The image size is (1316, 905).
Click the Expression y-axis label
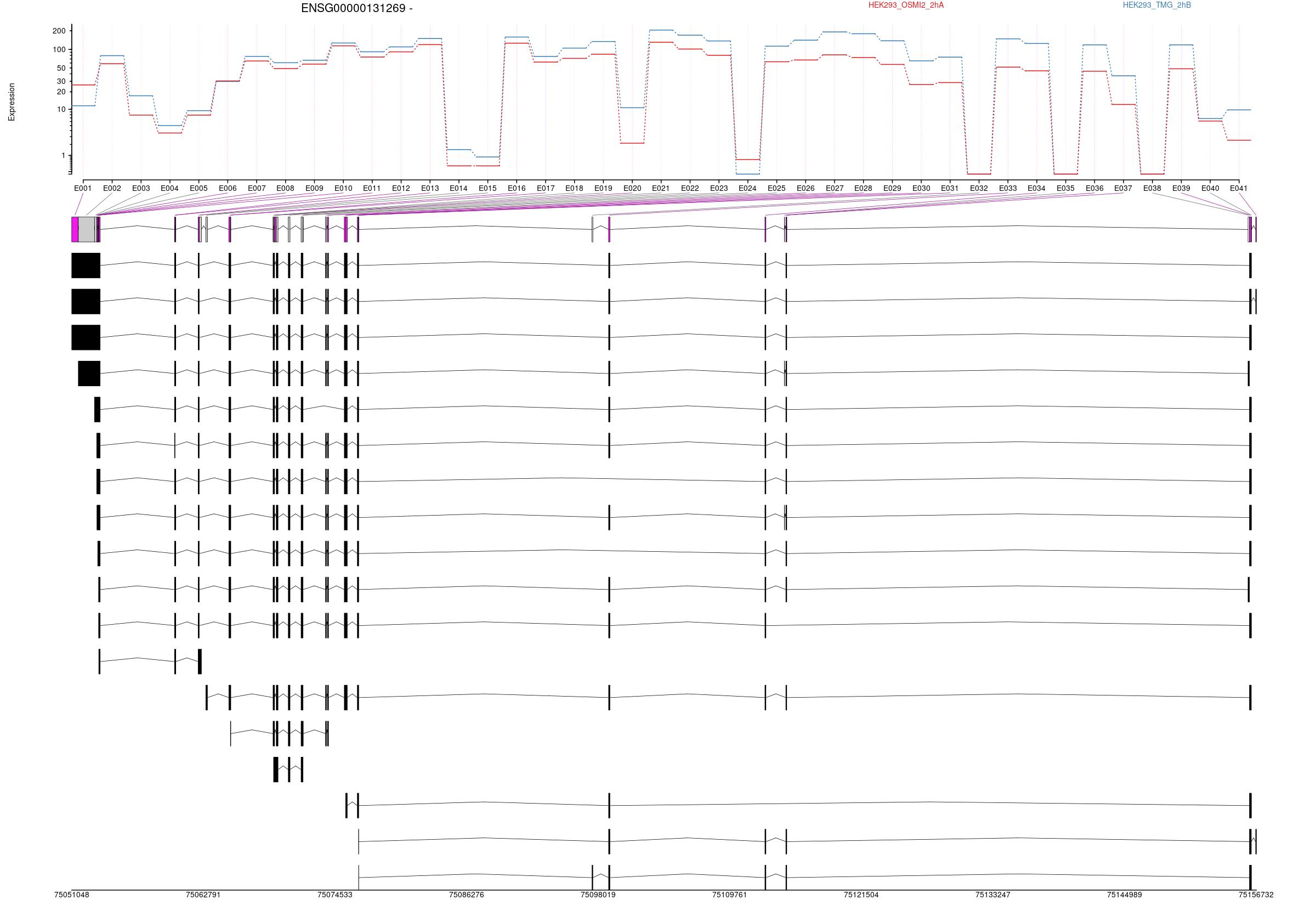(12, 102)
